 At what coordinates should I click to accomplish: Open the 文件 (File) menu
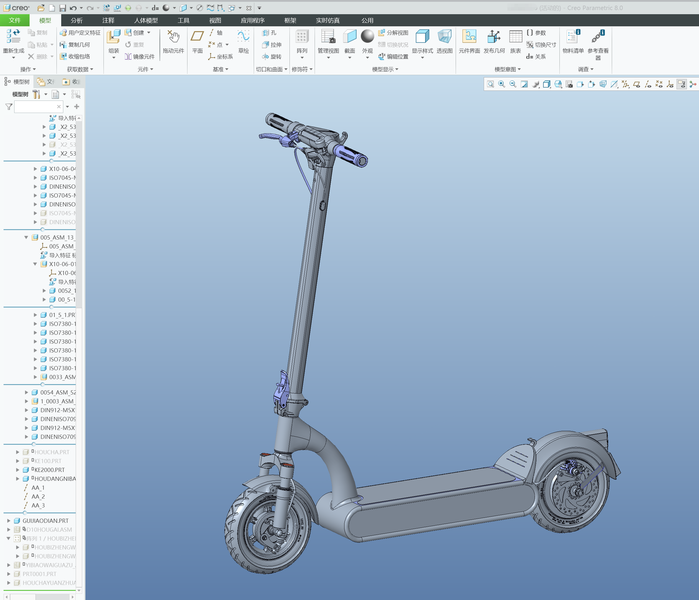point(15,20)
